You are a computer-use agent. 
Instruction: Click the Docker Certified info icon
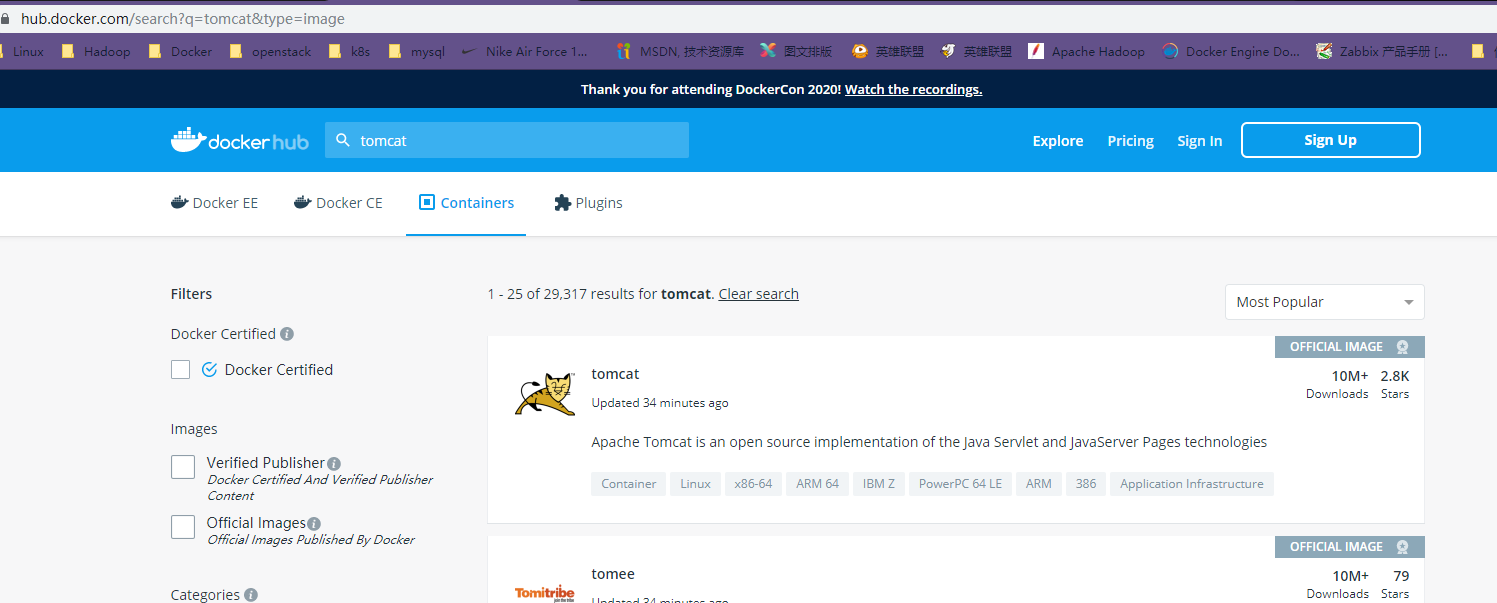pyautogui.click(x=287, y=334)
